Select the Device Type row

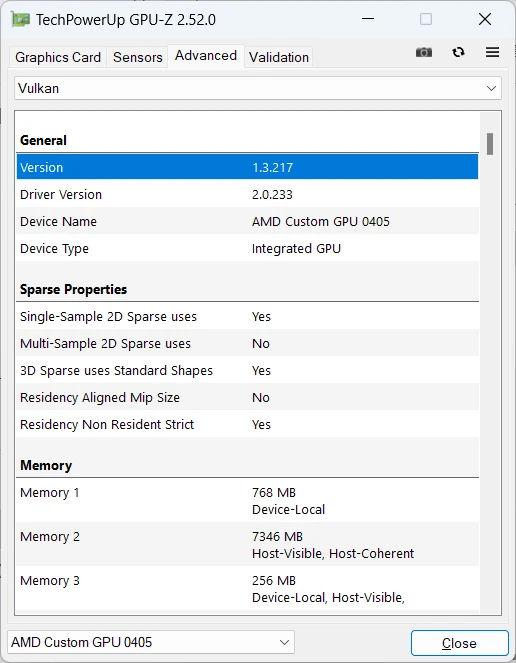pyautogui.click(x=247, y=249)
